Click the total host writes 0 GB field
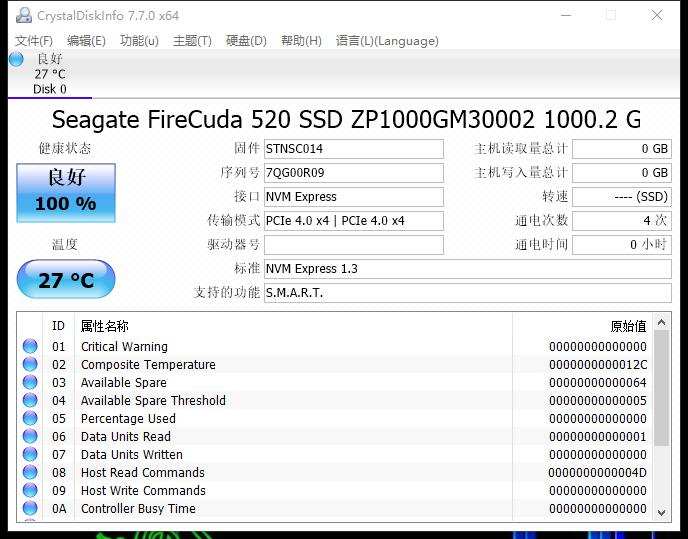The width and height of the screenshot is (688, 539). pyautogui.click(x=622, y=173)
